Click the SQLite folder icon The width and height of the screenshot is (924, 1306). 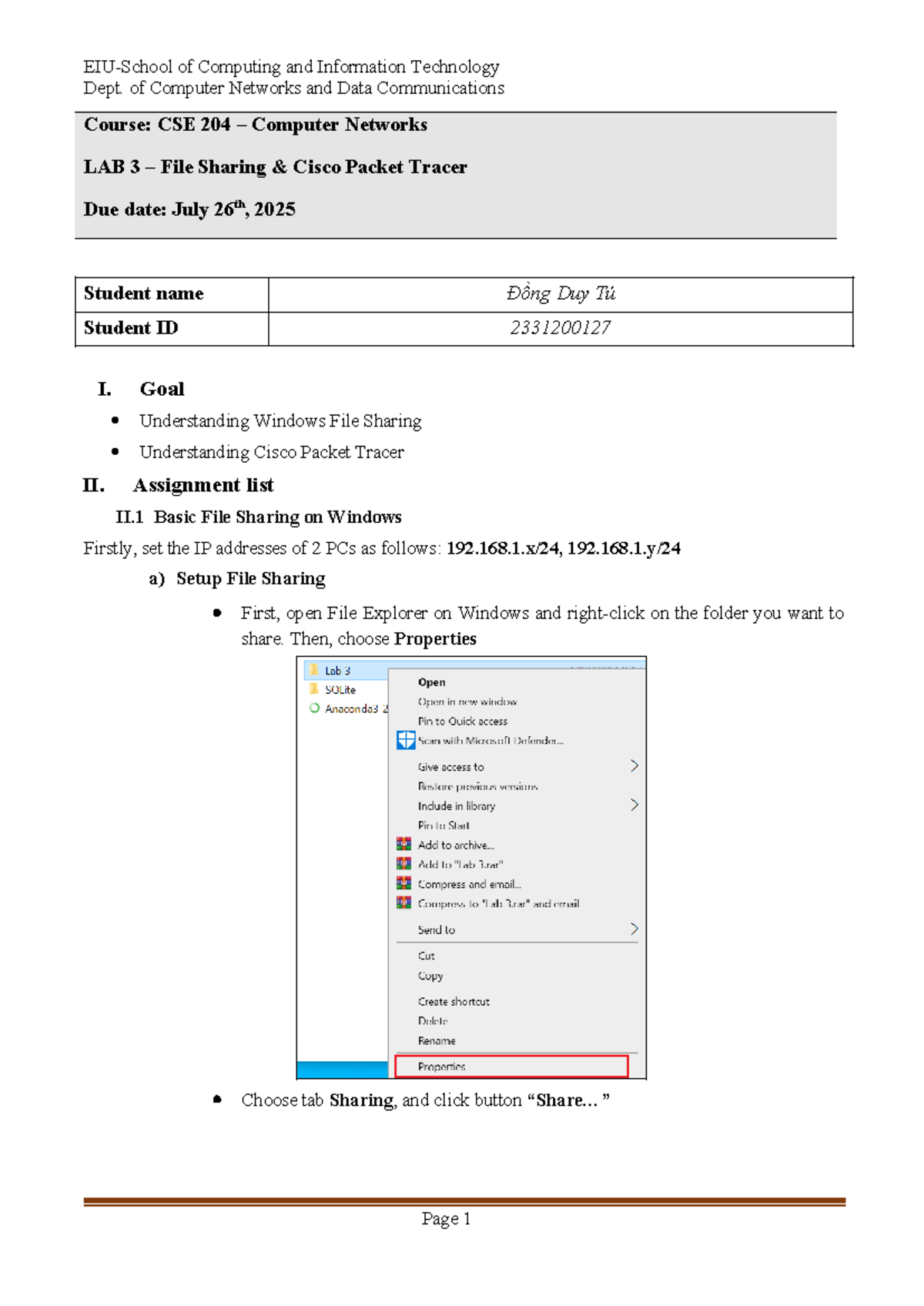coord(313,689)
